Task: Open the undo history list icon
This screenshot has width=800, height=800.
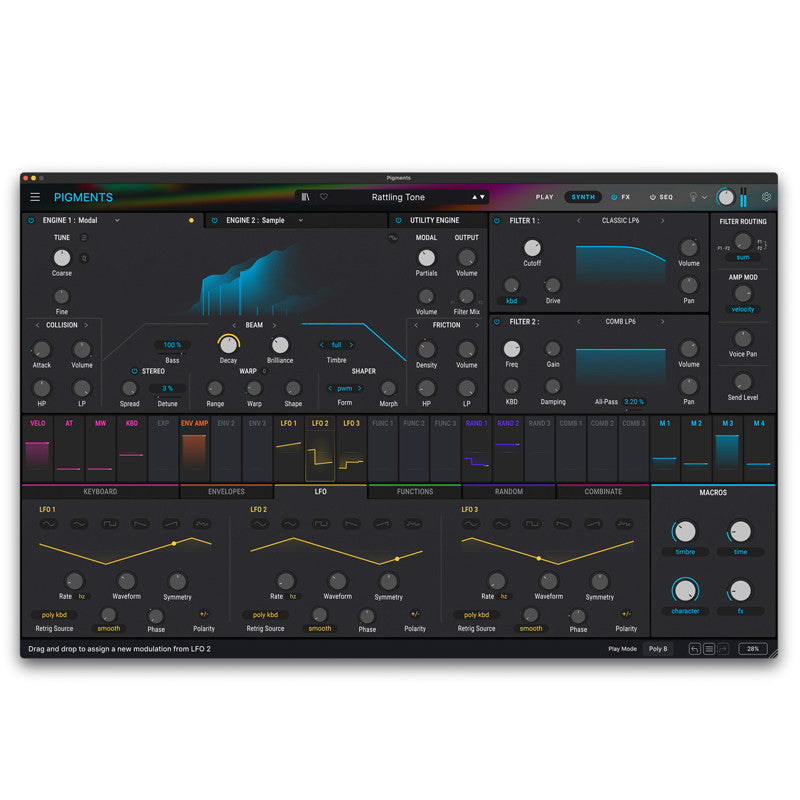Action: [x=709, y=649]
